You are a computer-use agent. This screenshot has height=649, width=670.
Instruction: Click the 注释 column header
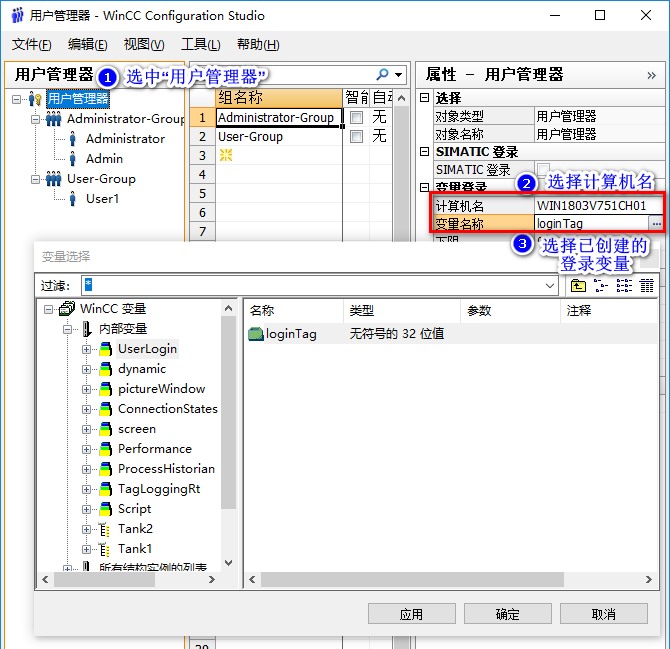click(x=609, y=311)
